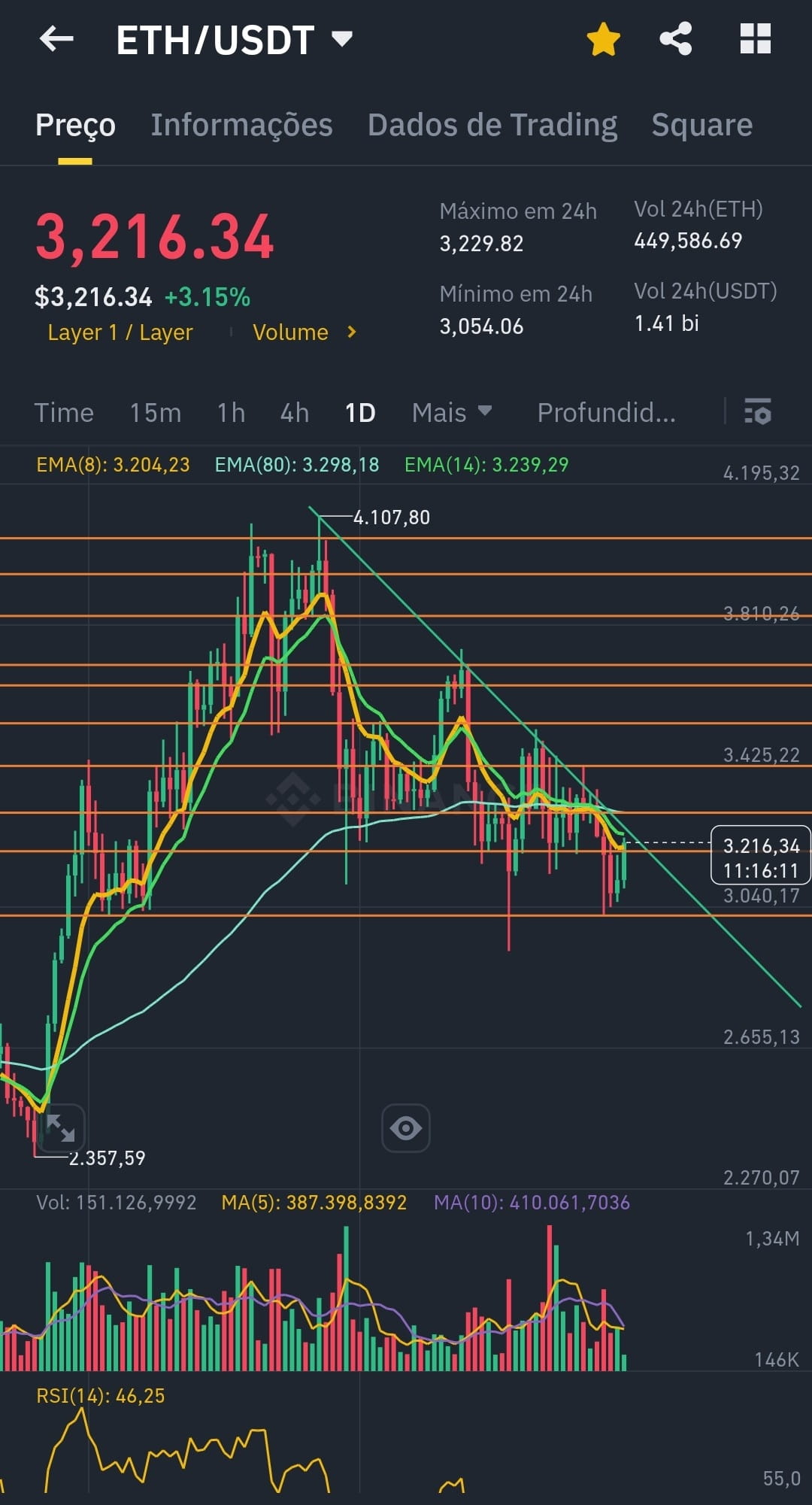Tap the large red 3,216.34 price

(x=154, y=237)
